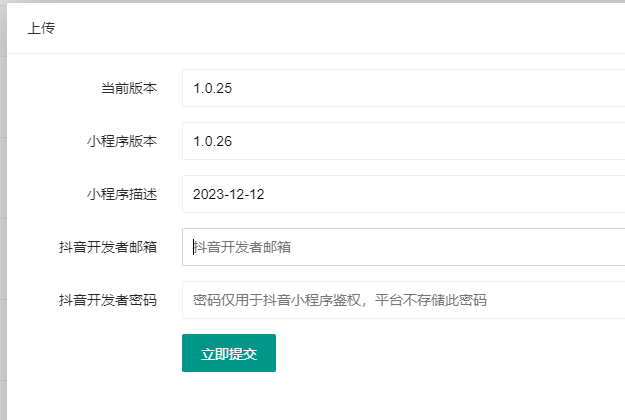The height and width of the screenshot is (420, 625).
Task: Click the 小程序描述 field with 2023-12-12
Action: point(403,194)
